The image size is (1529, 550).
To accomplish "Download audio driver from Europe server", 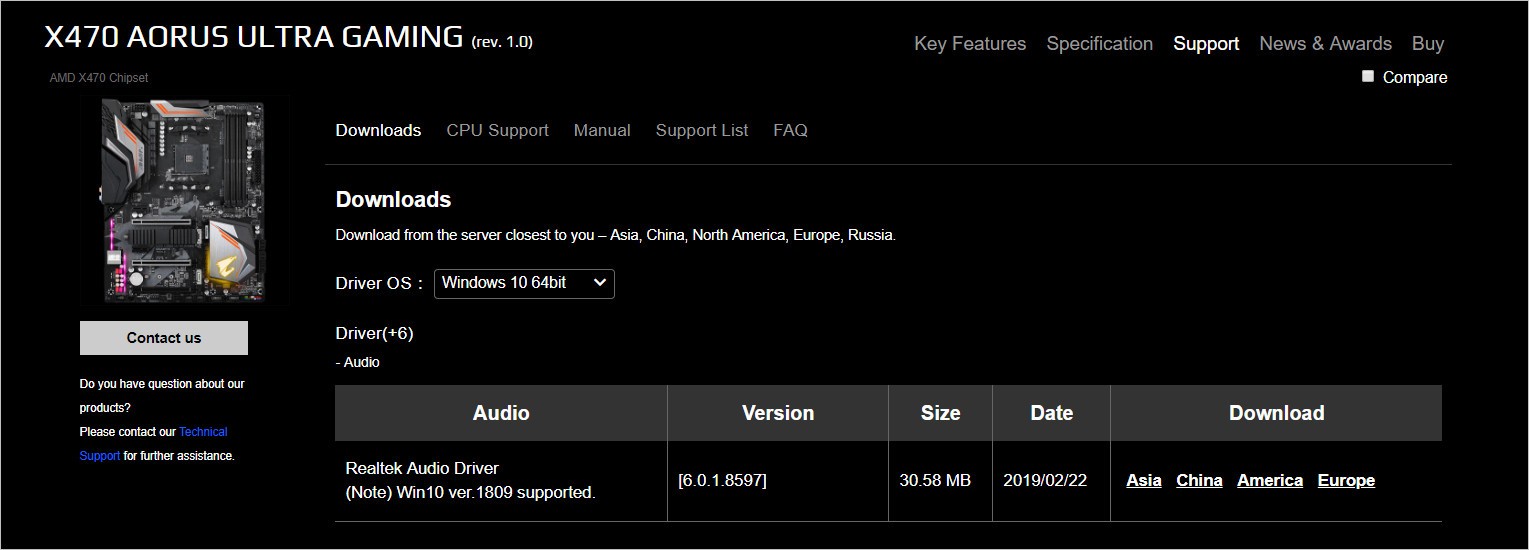I will click(1345, 481).
